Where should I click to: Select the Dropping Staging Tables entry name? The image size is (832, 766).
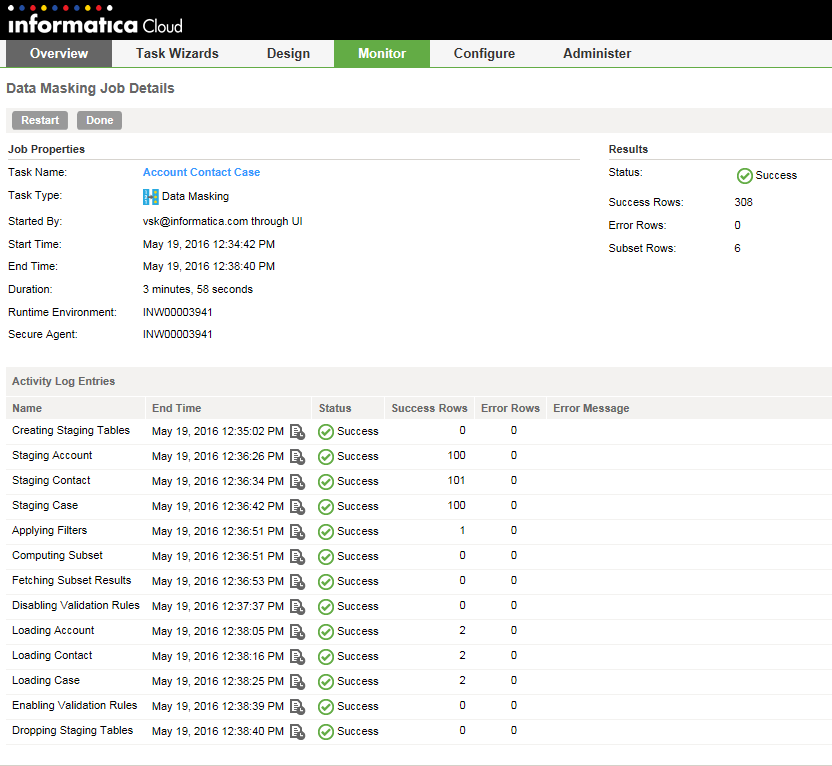73,730
